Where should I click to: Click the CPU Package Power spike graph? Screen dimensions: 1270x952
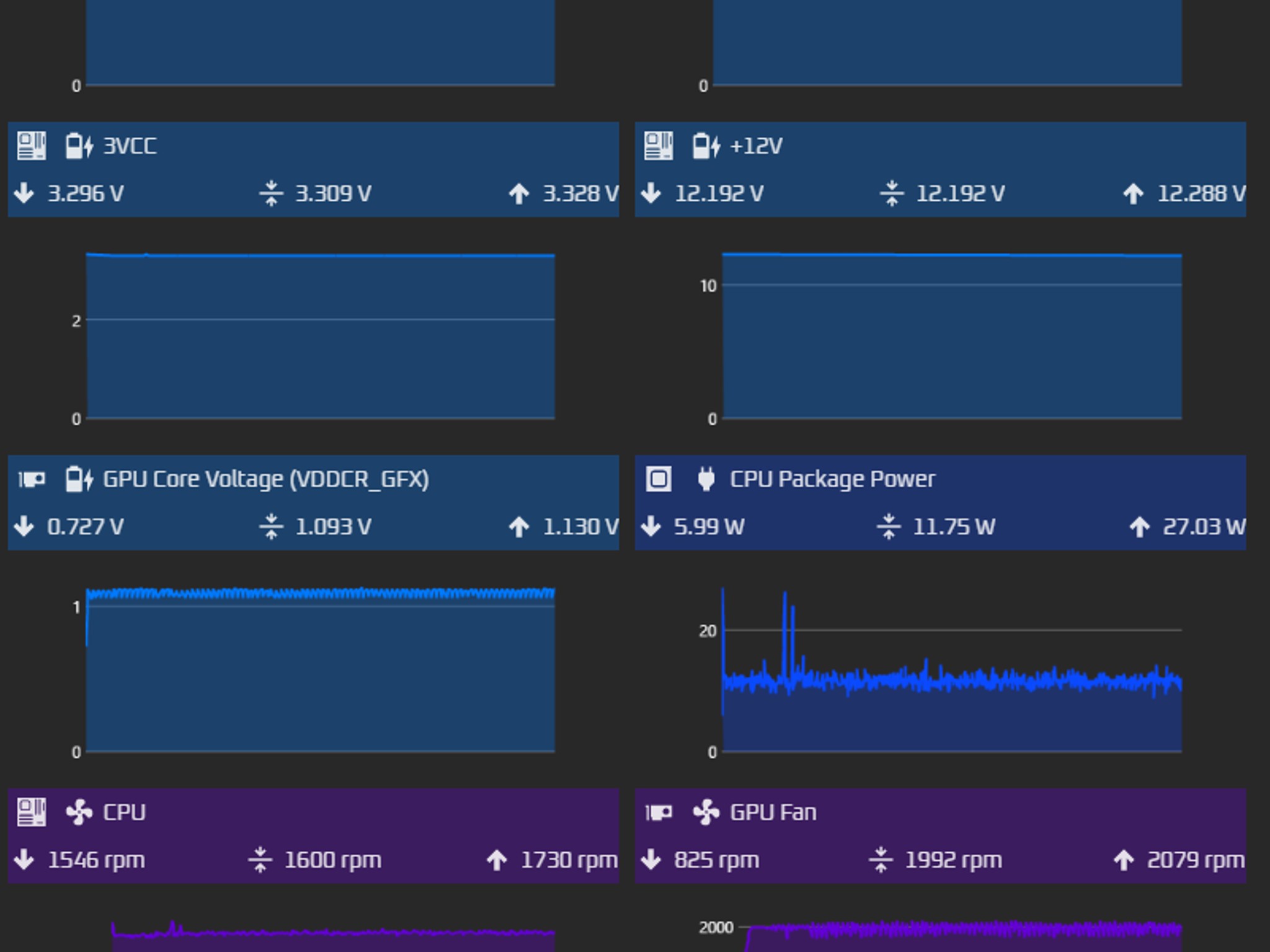point(952,669)
